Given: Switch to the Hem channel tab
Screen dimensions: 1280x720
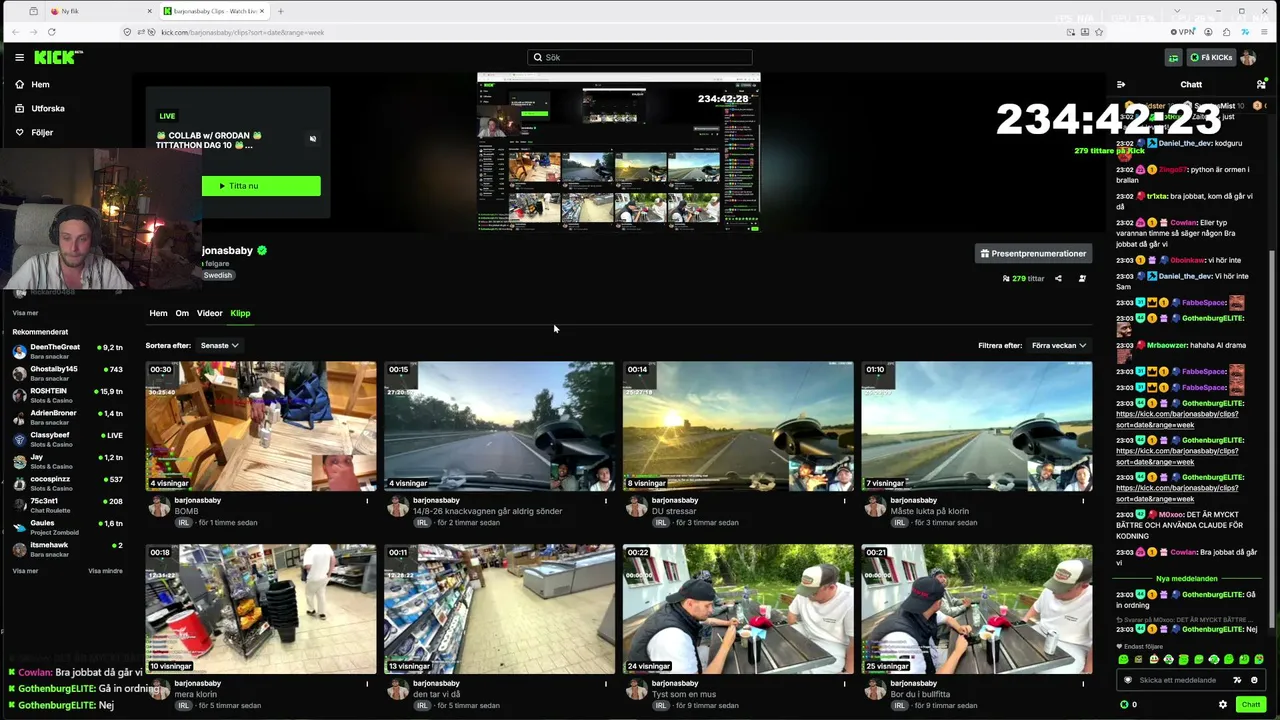Looking at the screenshot, I should (x=158, y=313).
